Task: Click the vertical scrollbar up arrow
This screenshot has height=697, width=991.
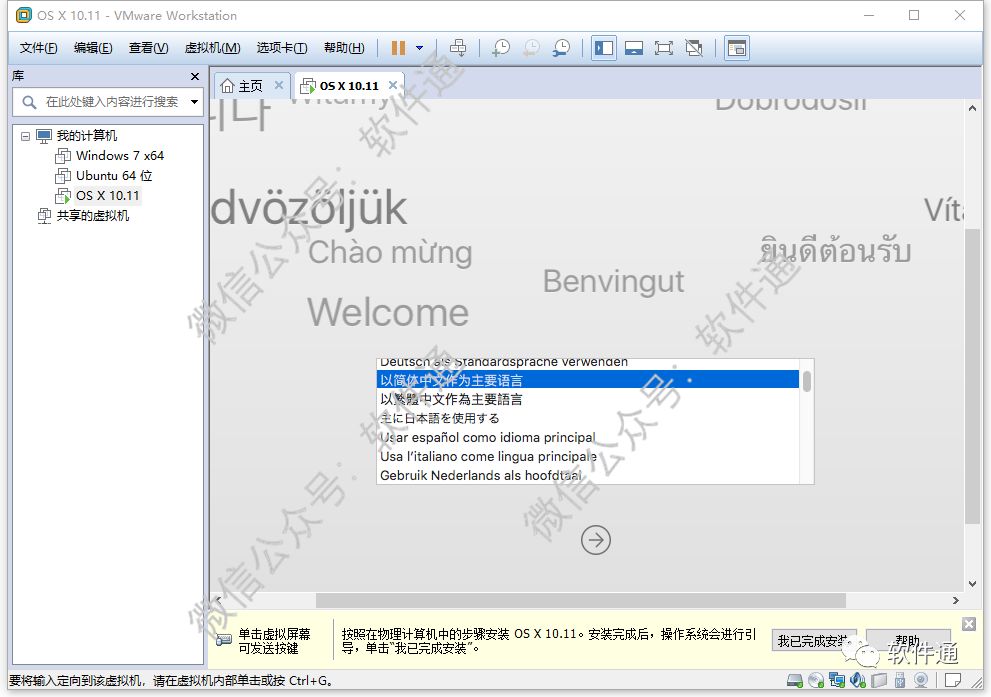Action: pyautogui.click(x=972, y=108)
